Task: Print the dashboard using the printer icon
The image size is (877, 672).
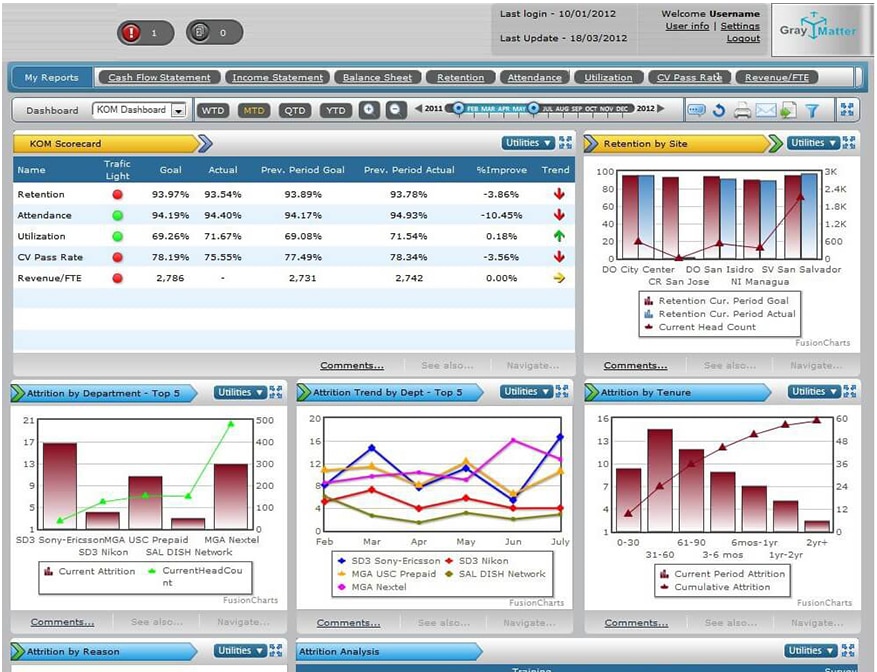Action: point(742,110)
